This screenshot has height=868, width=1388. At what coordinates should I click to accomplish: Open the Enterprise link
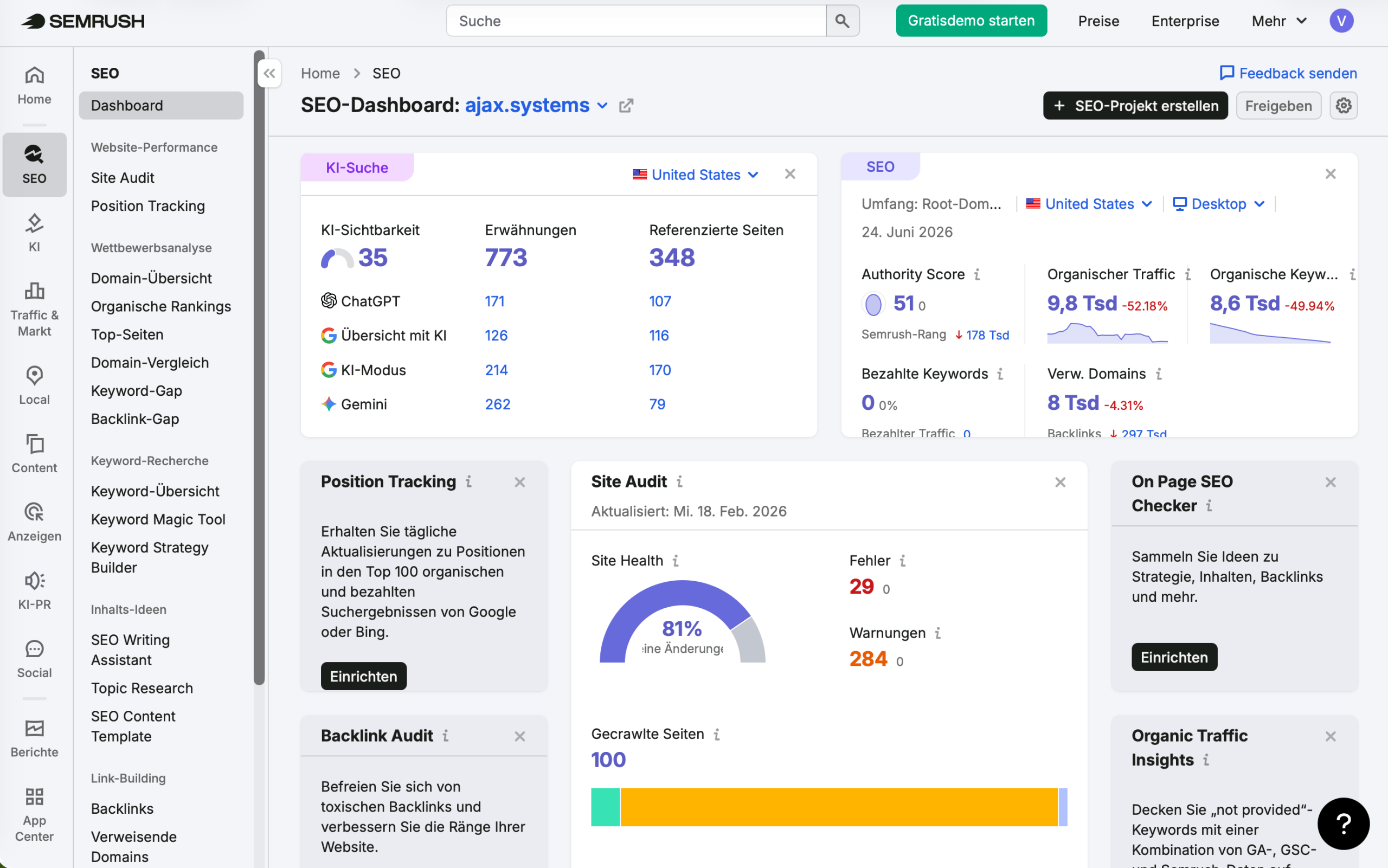pos(1185,21)
